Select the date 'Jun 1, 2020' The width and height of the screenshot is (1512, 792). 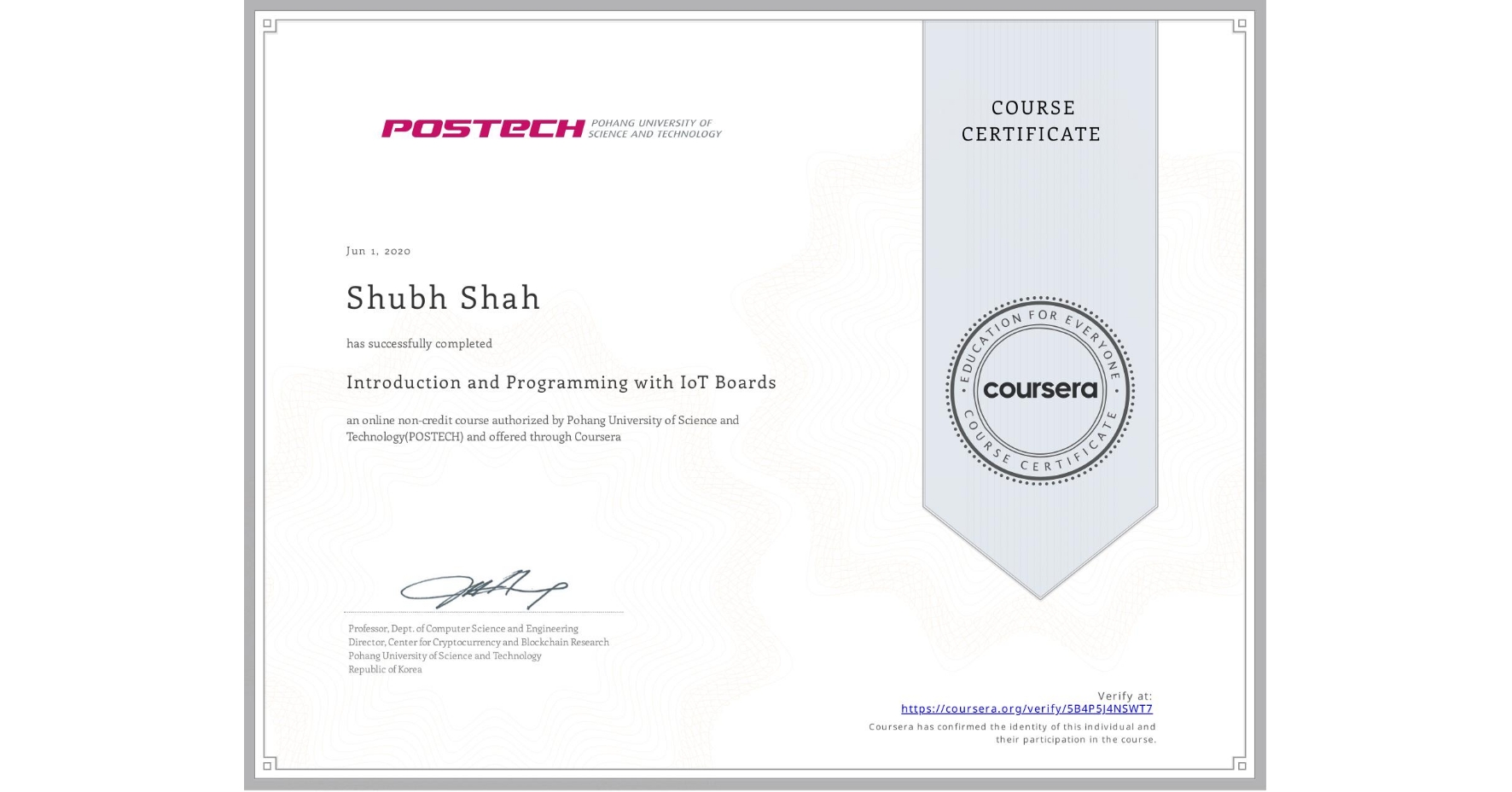coord(378,251)
